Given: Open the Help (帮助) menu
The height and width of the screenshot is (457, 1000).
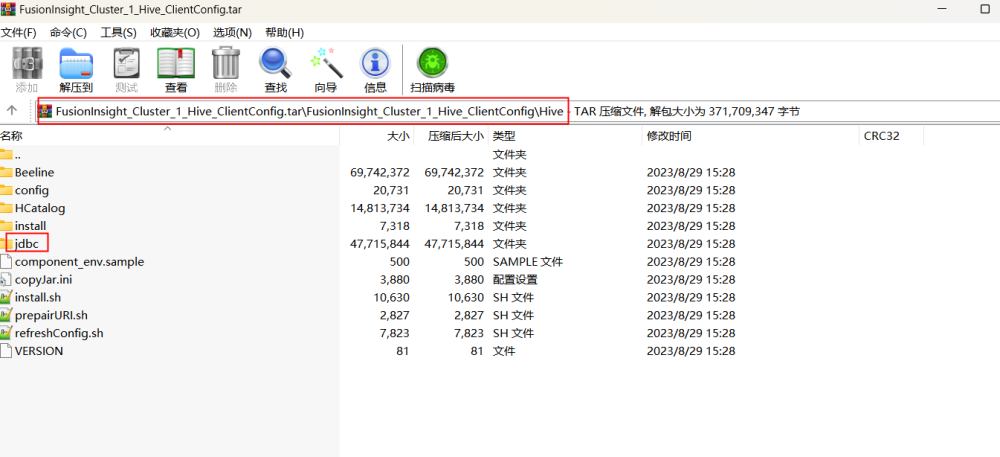Looking at the screenshot, I should 284,33.
